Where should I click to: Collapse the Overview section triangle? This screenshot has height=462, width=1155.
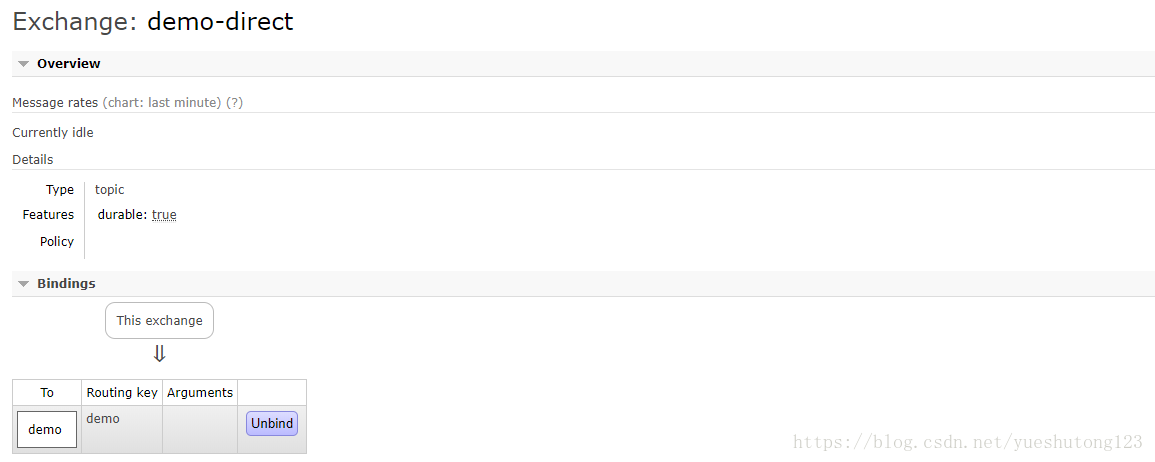pyautogui.click(x=24, y=64)
